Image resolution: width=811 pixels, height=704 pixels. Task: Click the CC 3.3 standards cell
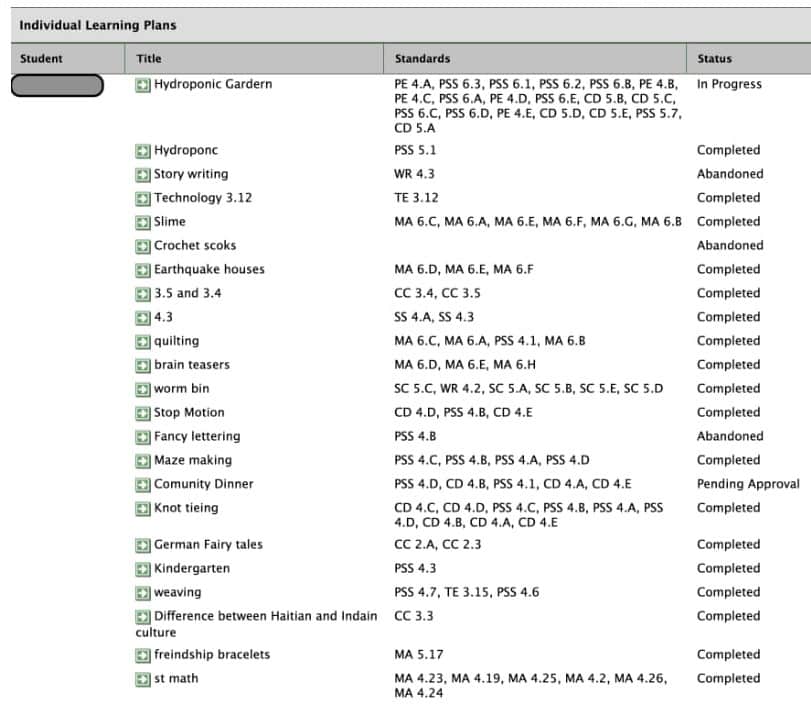tap(414, 616)
